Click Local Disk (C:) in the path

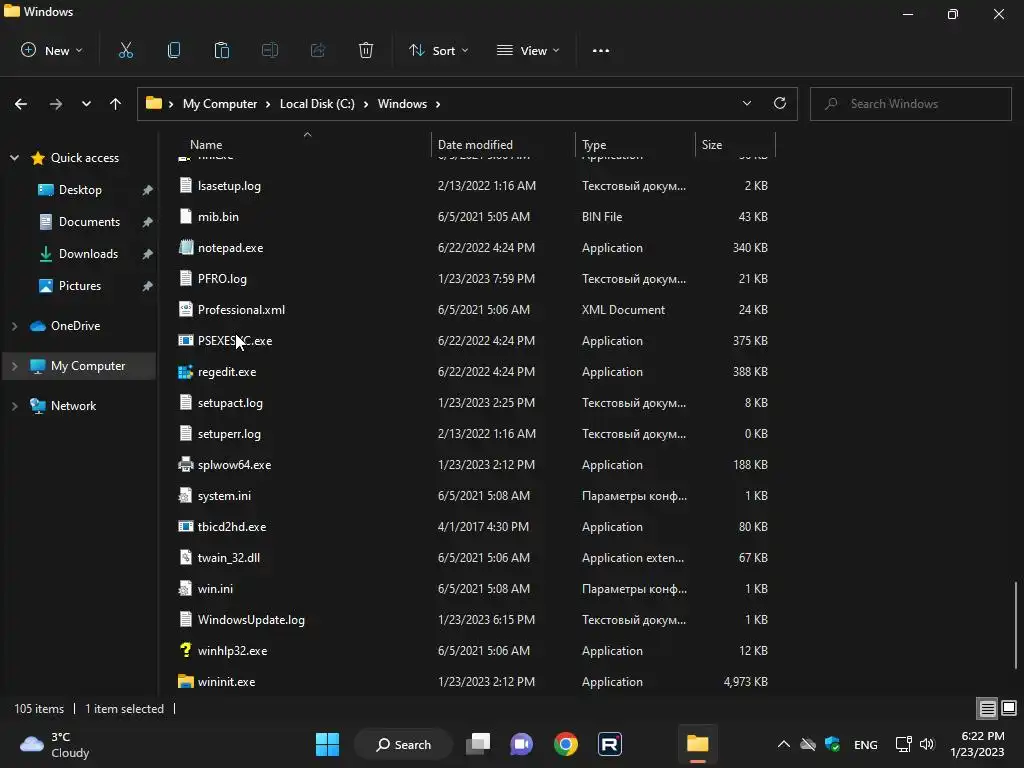(x=317, y=104)
